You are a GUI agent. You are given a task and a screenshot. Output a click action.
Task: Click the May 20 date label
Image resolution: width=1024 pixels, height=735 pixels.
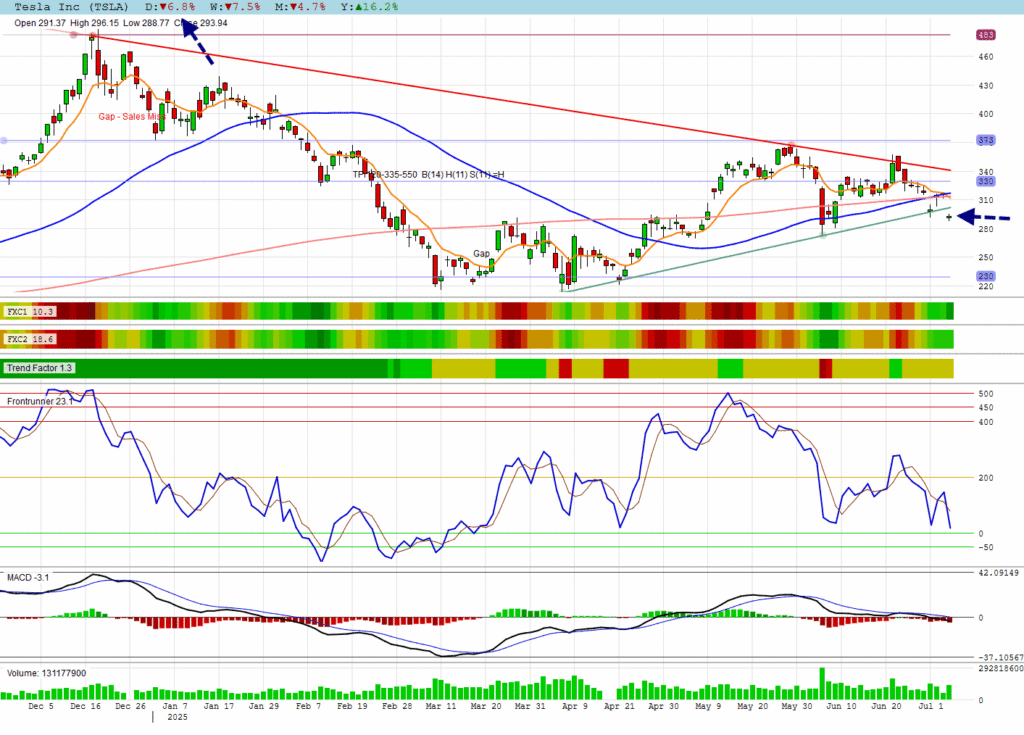point(752,706)
